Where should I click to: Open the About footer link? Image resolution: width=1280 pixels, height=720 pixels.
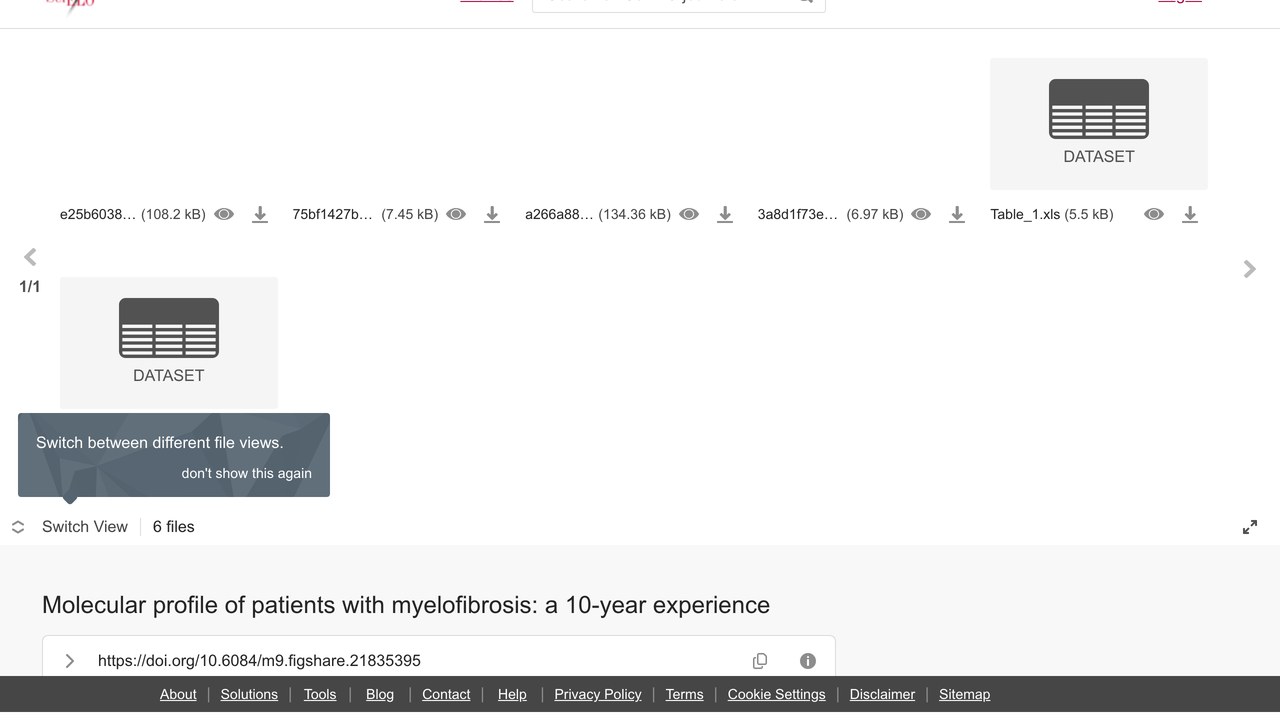click(x=178, y=694)
